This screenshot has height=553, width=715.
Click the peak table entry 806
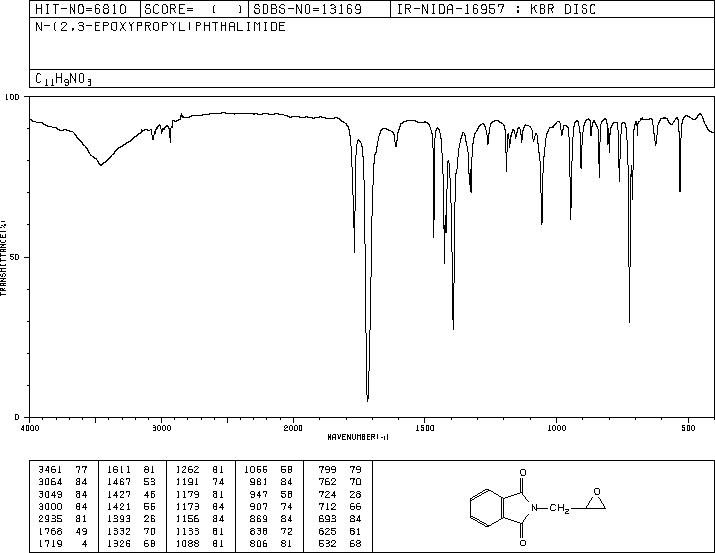pyautogui.click(x=259, y=544)
